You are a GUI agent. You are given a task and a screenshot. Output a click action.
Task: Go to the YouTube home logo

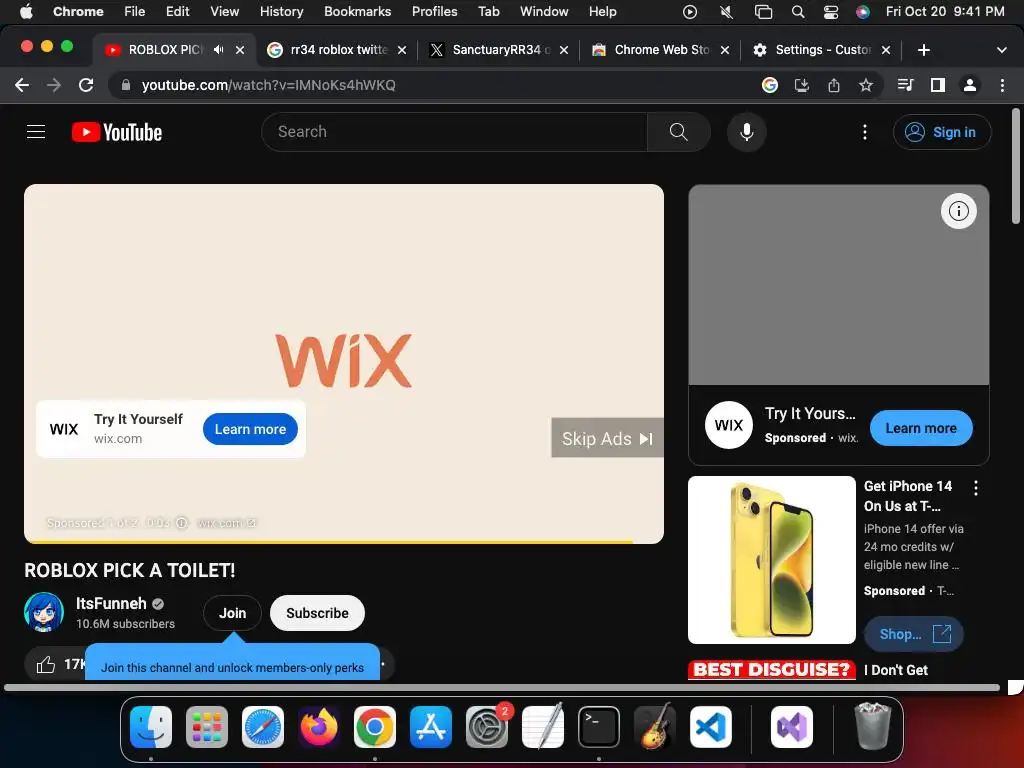pyautogui.click(x=117, y=132)
